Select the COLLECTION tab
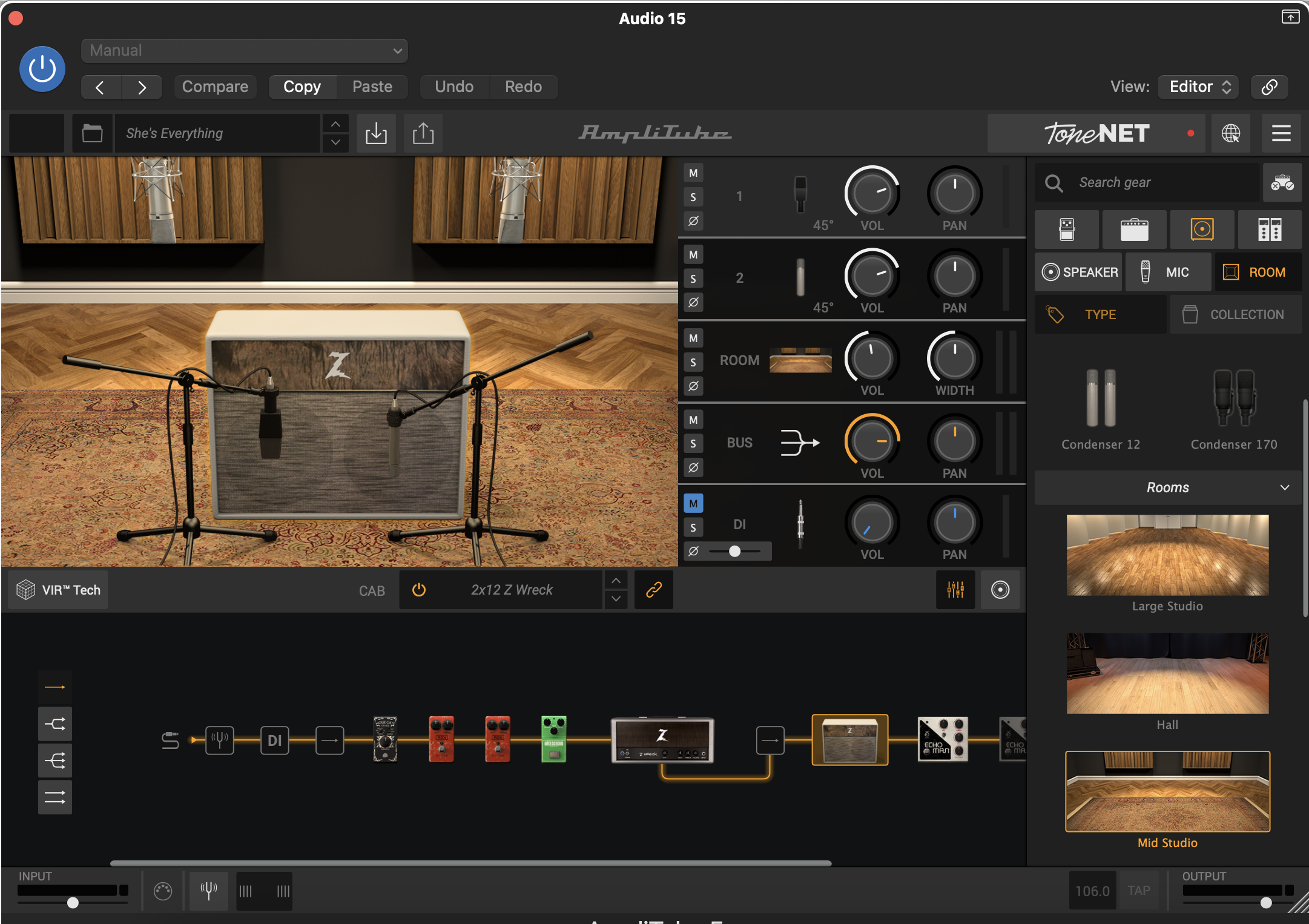Image resolution: width=1309 pixels, height=924 pixels. [1235, 315]
